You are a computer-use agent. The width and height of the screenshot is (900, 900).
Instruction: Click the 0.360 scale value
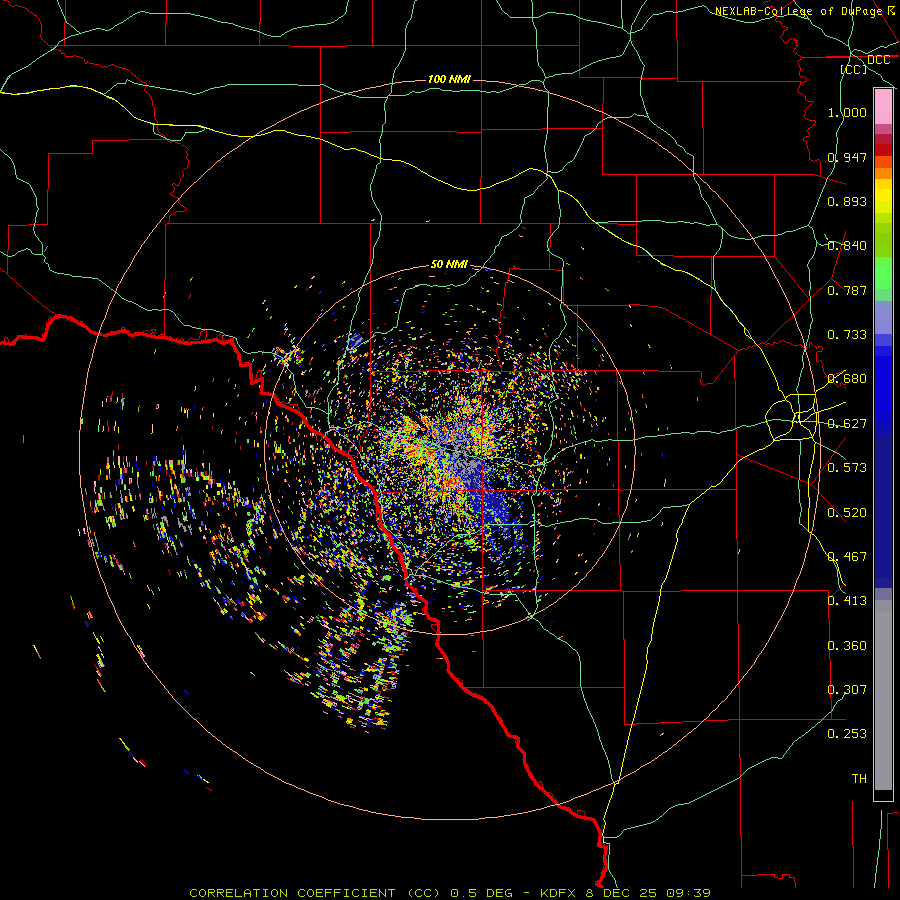(x=847, y=646)
